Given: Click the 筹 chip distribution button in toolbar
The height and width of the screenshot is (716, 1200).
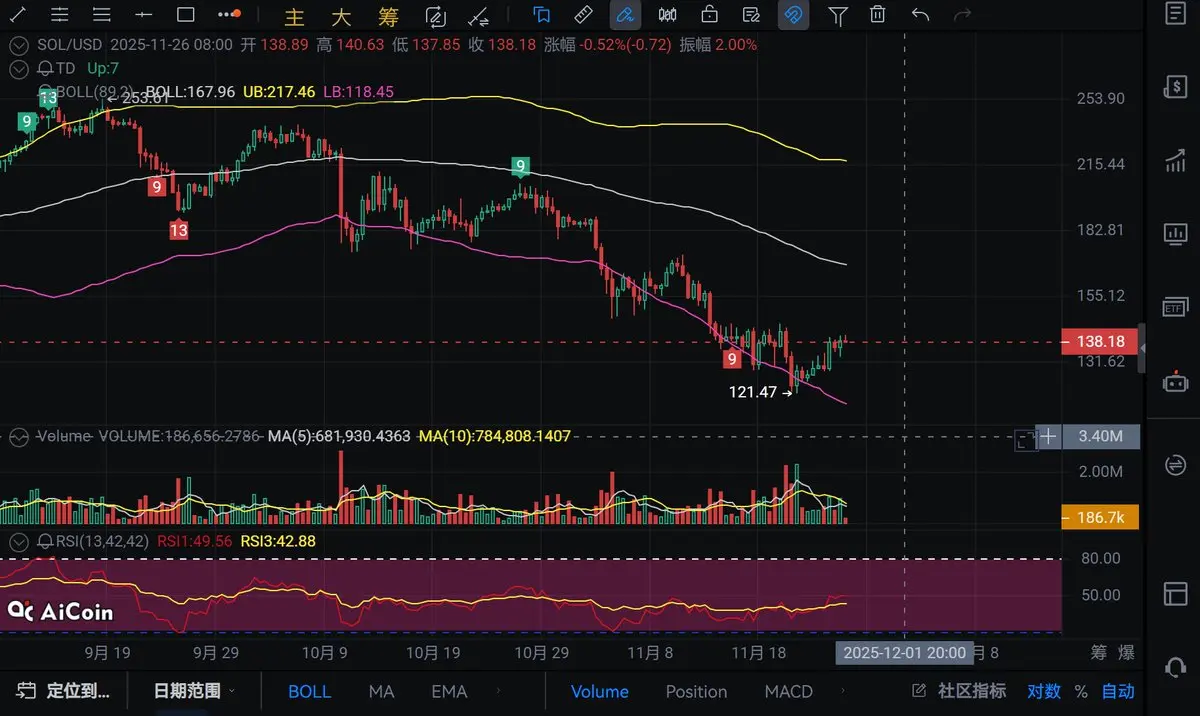Looking at the screenshot, I should coord(389,17).
